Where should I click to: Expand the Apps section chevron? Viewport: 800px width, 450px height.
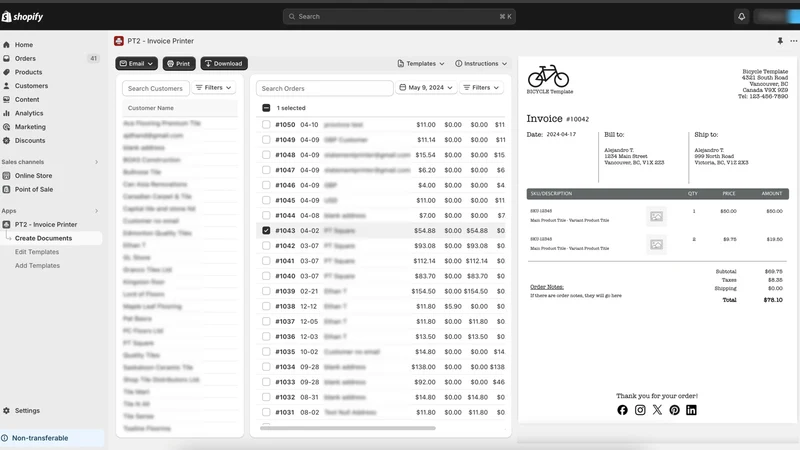point(96,211)
